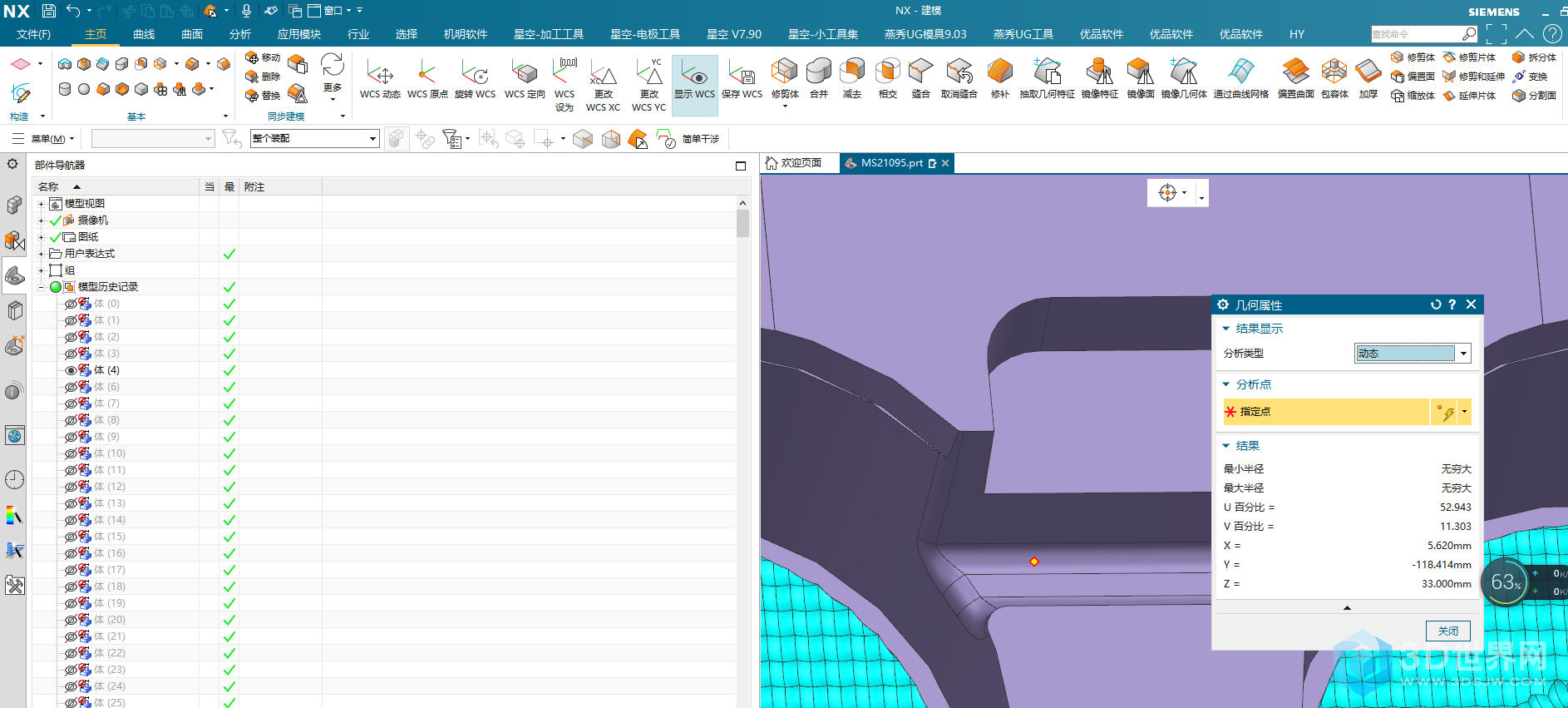Click the 相交 (intersect) icon
The height and width of the screenshot is (708, 1568).
[888, 80]
